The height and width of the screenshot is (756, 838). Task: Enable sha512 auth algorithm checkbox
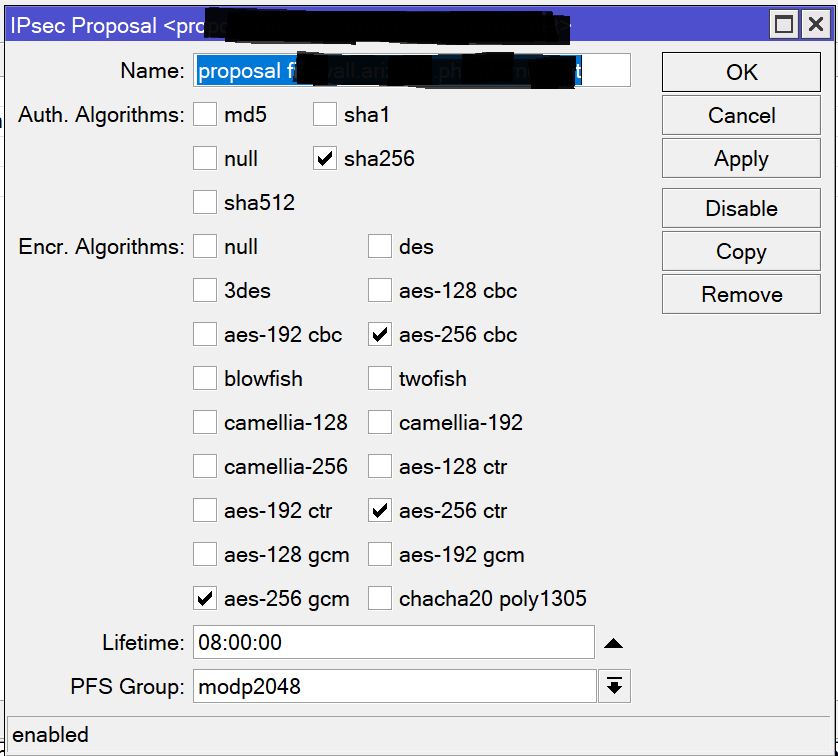(205, 202)
